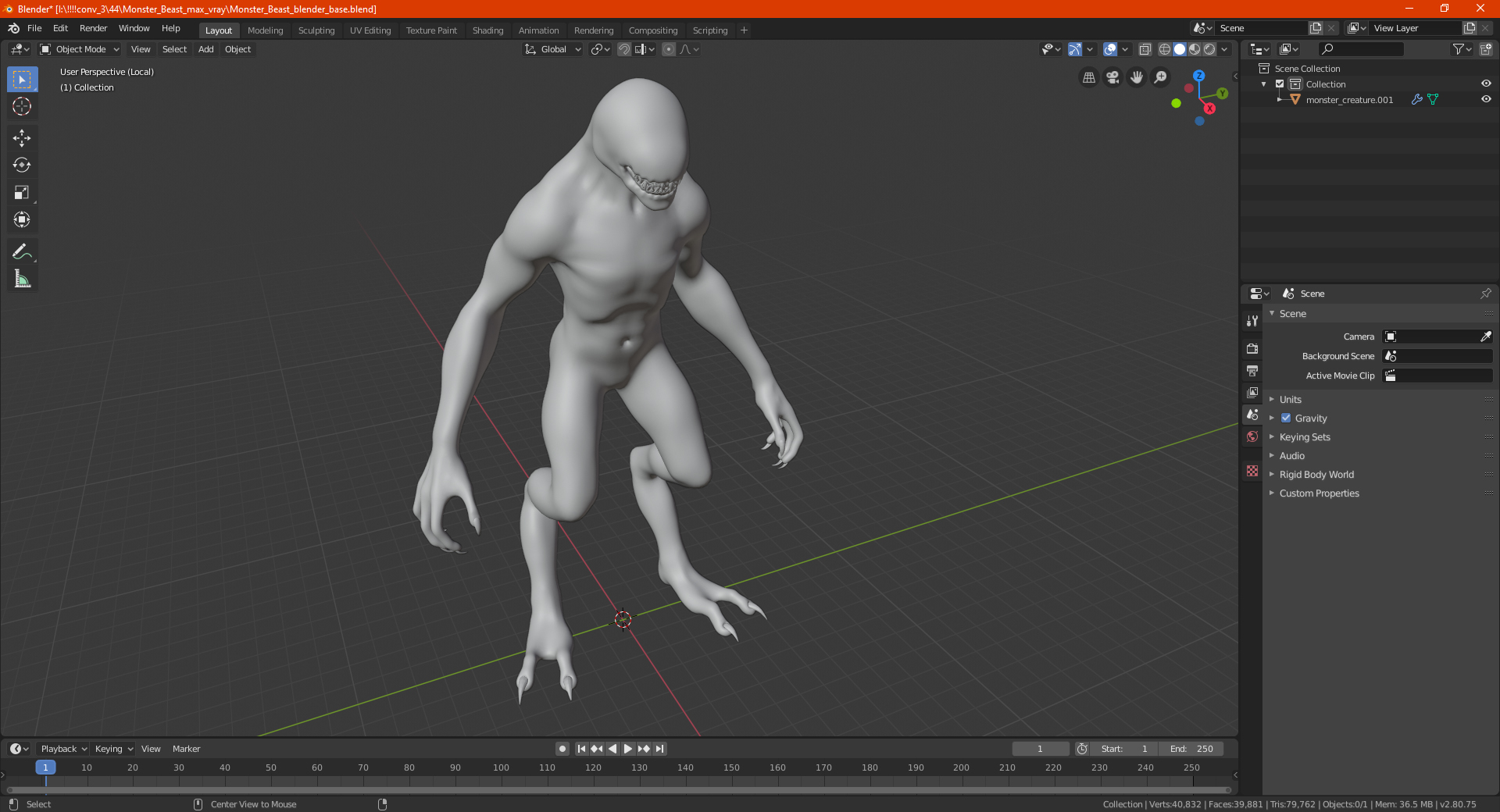Click the End frame 250 field
This screenshot has width=1500, height=812.
click(1191, 749)
